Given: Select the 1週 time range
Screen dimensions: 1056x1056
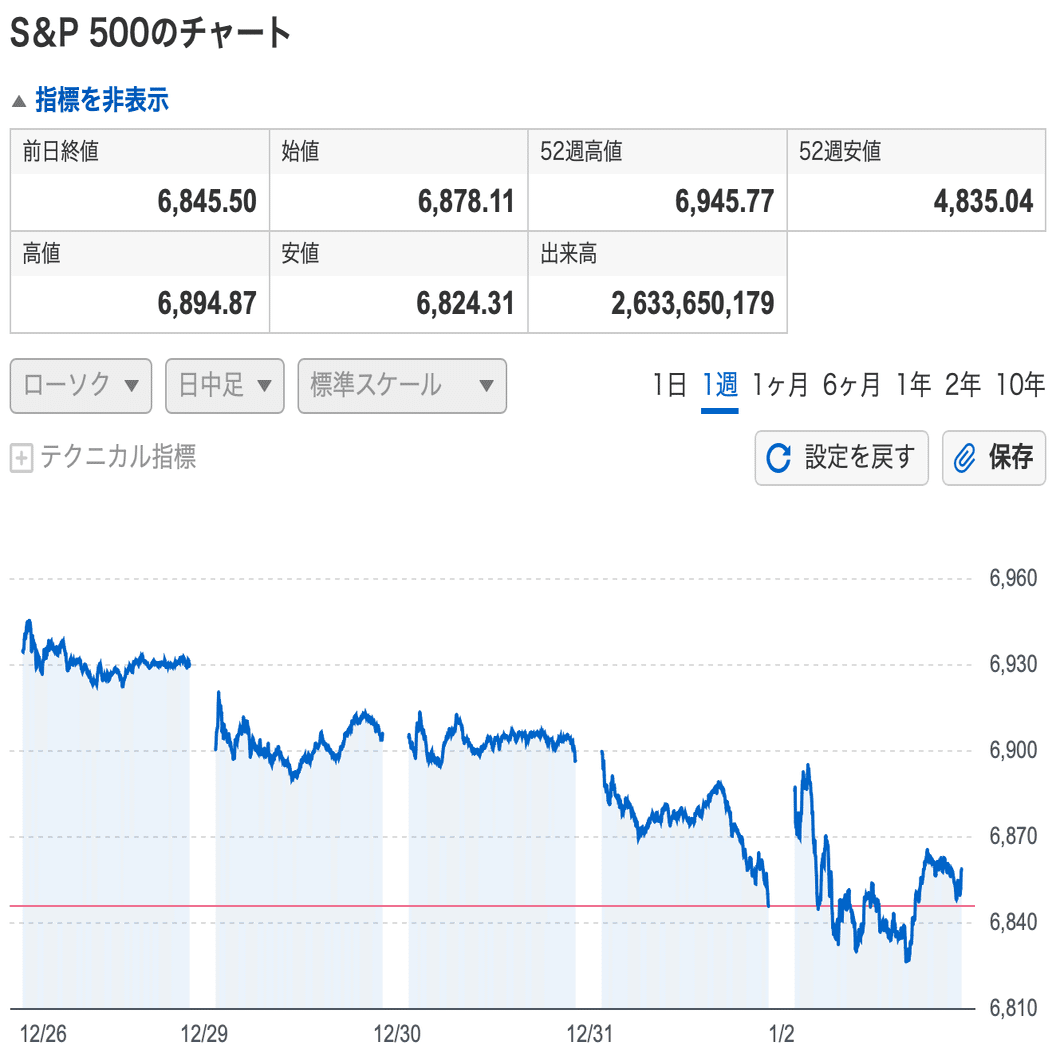Looking at the screenshot, I should [720, 385].
